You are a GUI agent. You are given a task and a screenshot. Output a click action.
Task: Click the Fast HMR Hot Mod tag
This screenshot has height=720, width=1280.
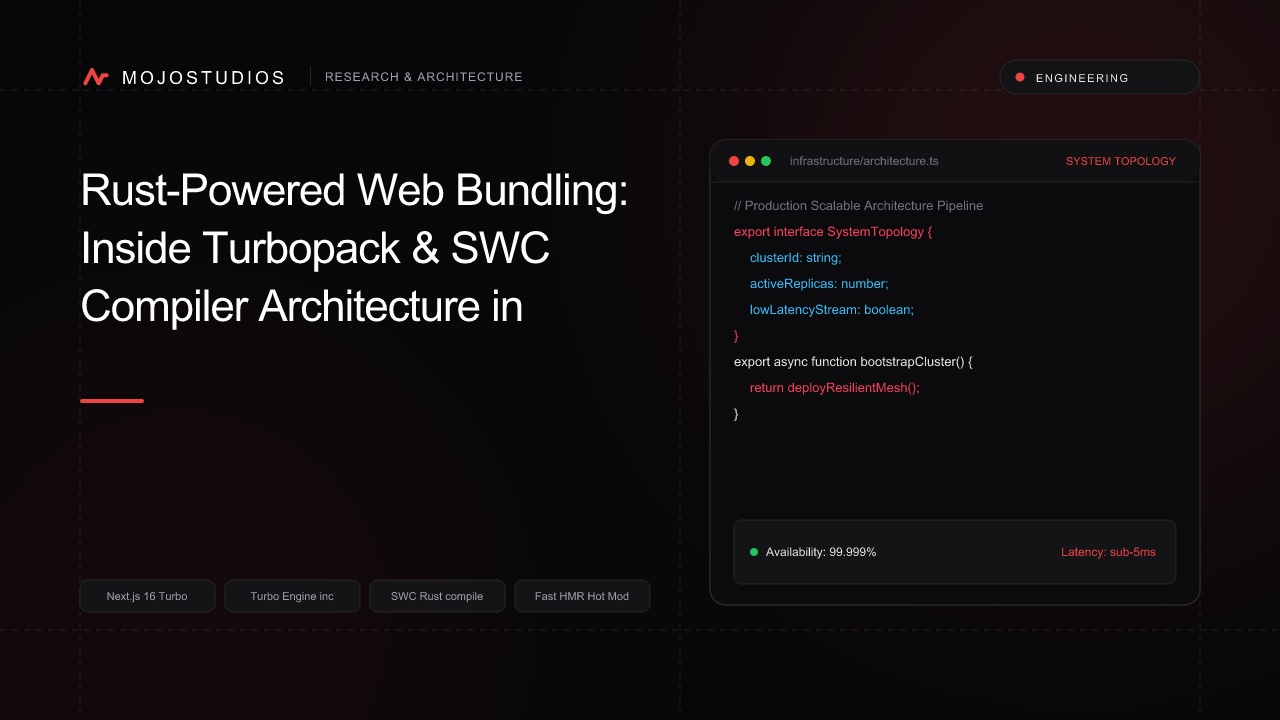582,596
